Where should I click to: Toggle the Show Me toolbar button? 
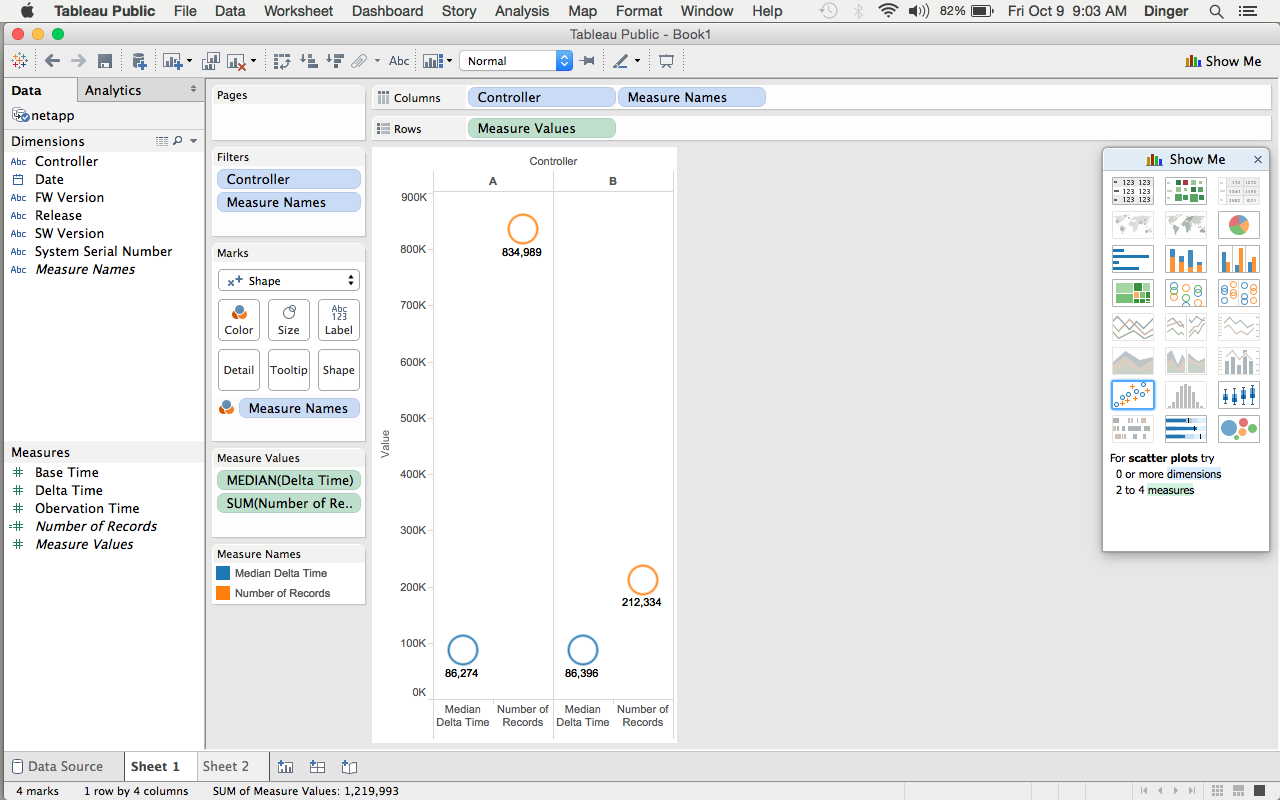tap(1223, 61)
